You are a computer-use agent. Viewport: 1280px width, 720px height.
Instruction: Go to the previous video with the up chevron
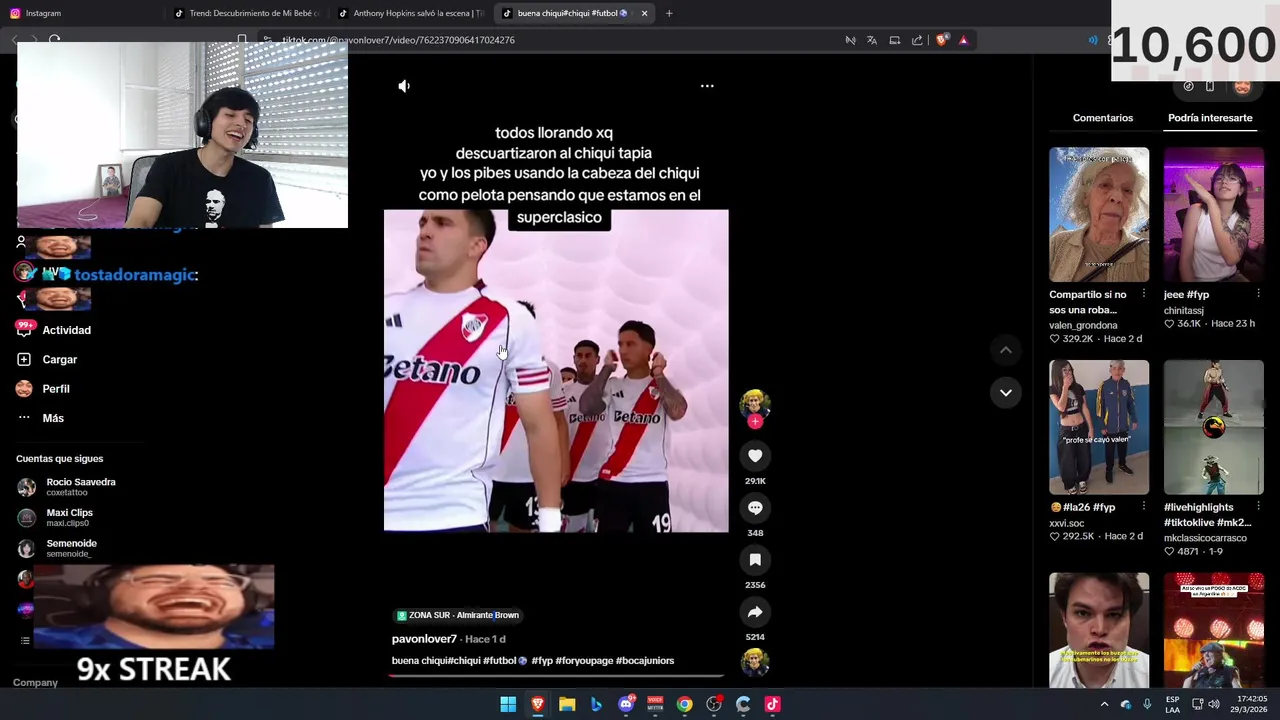coord(1005,350)
